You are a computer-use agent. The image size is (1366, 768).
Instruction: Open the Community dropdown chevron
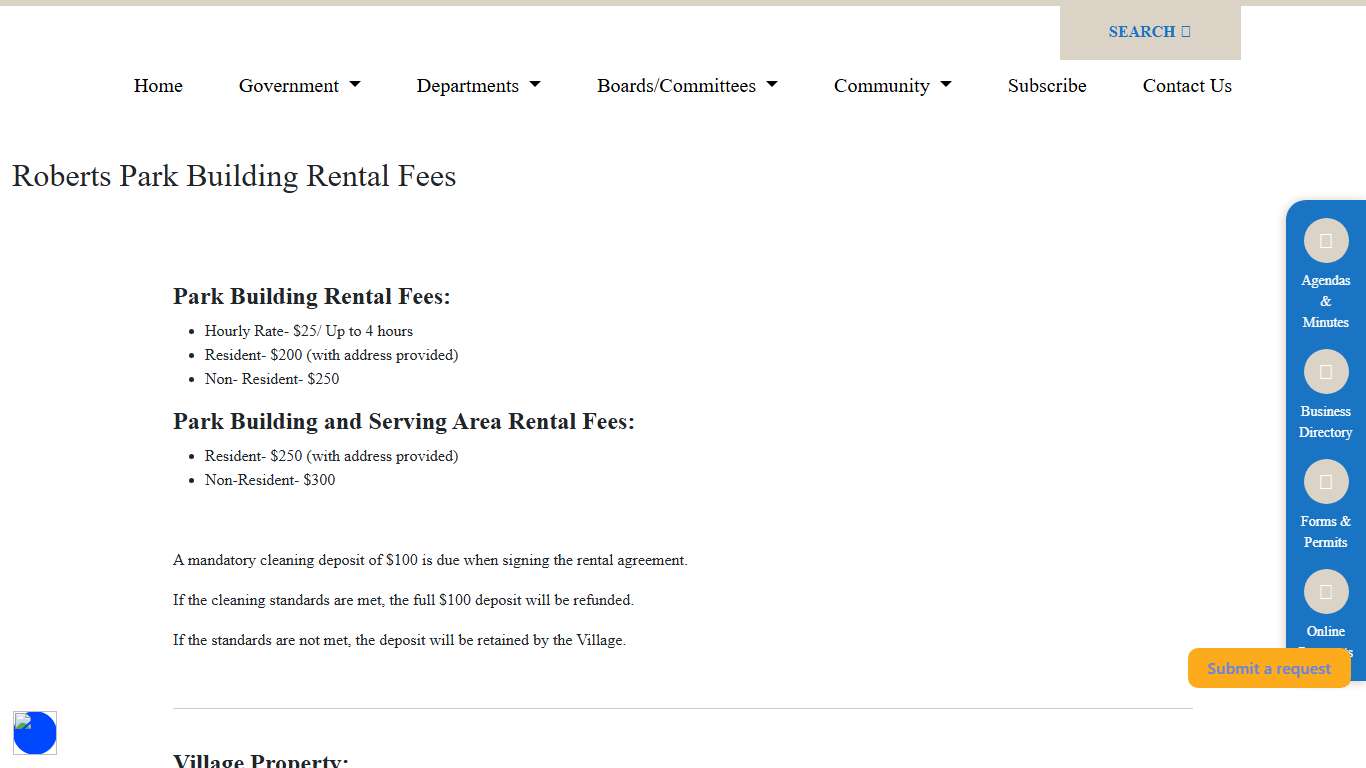(x=946, y=85)
